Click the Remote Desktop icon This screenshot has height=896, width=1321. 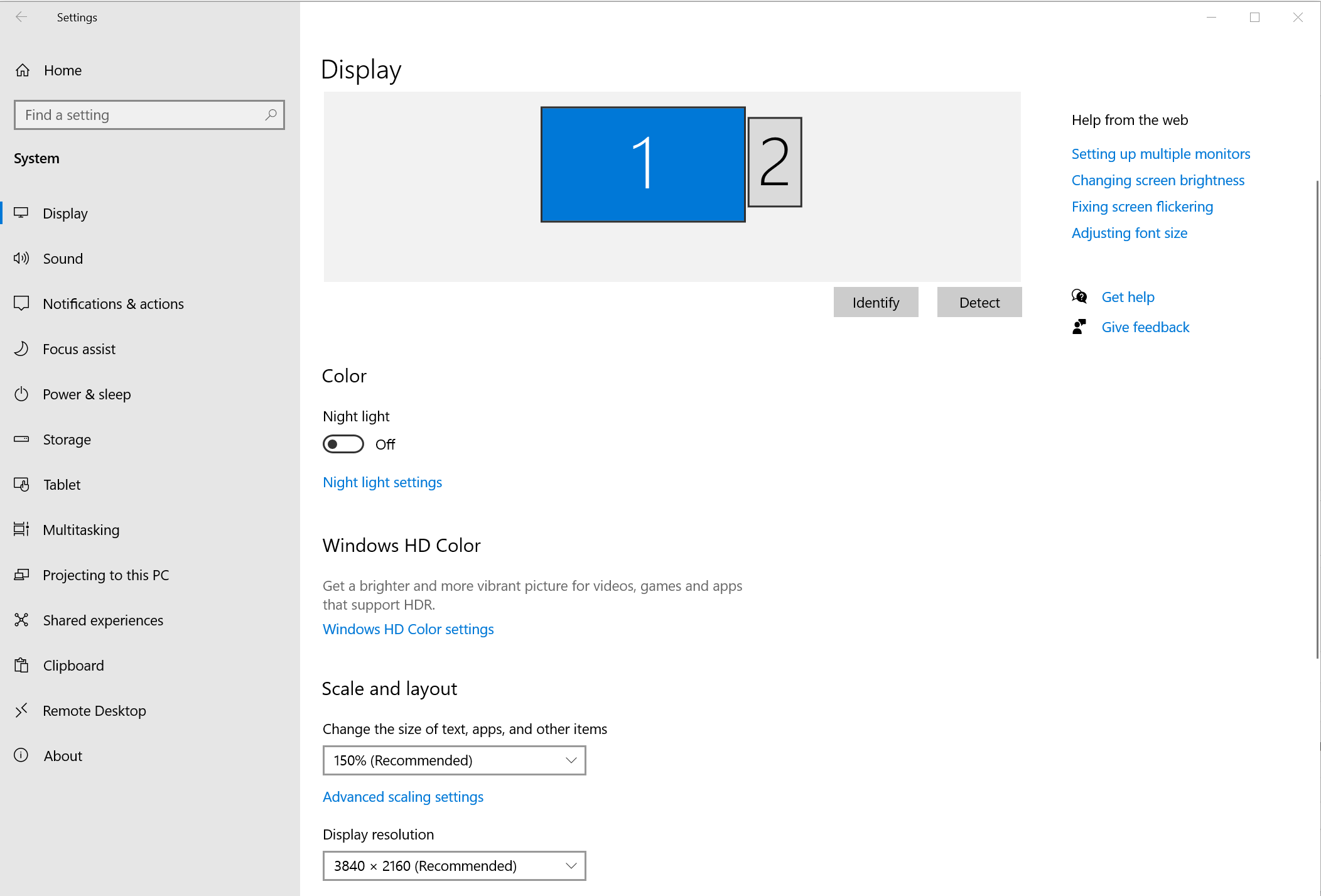tap(23, 710)
